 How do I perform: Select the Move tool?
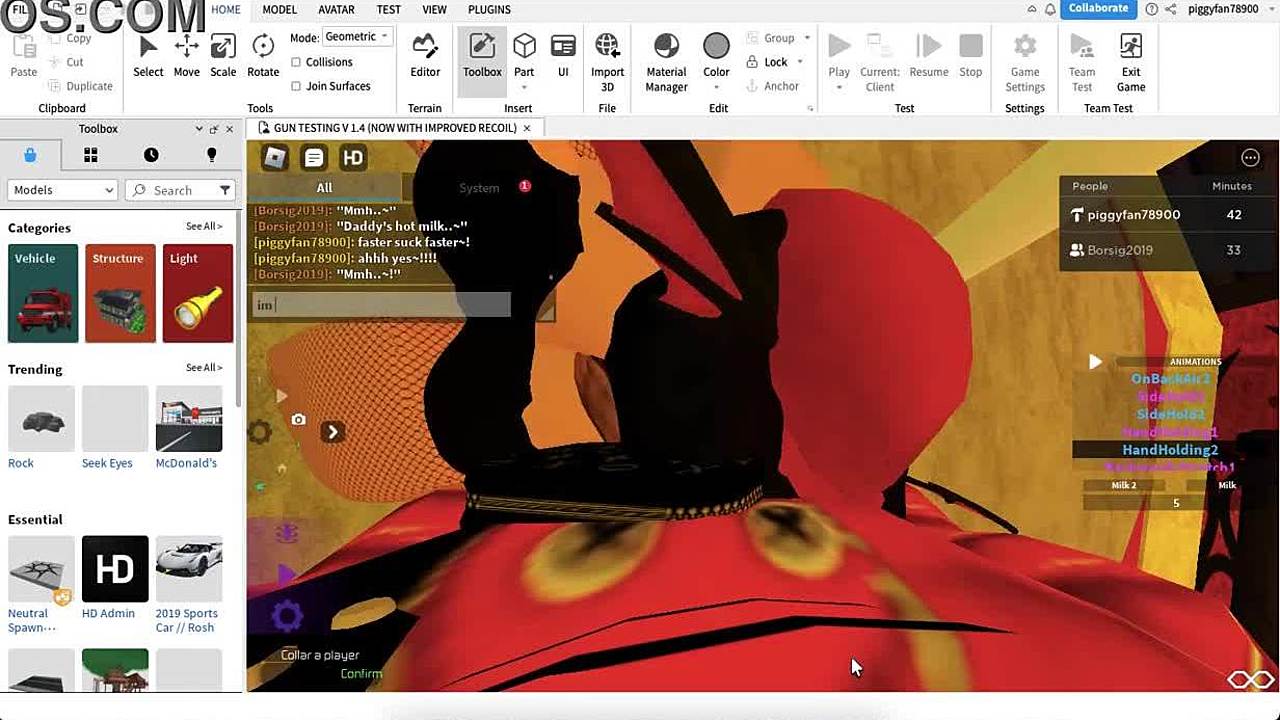pyautogui.click(x=186, y=56)
